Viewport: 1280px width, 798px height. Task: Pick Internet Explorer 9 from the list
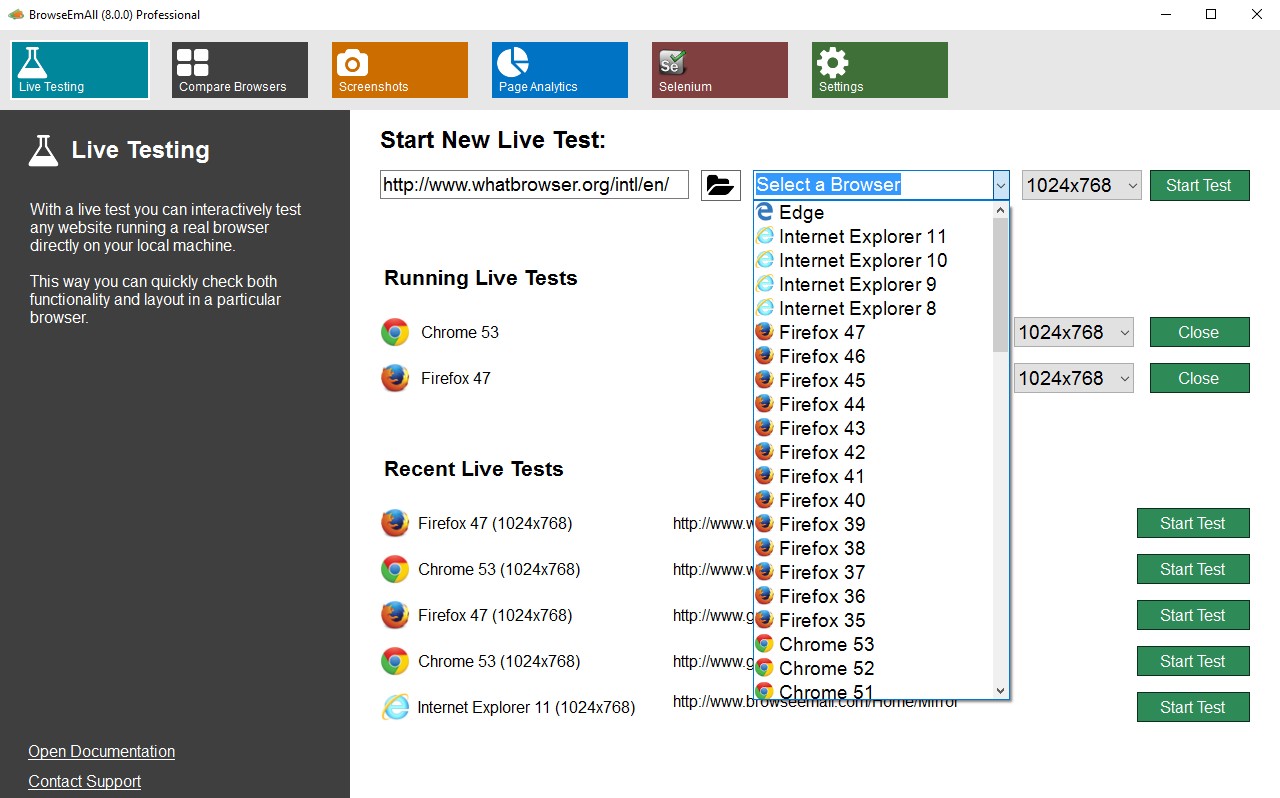(873, 284)
